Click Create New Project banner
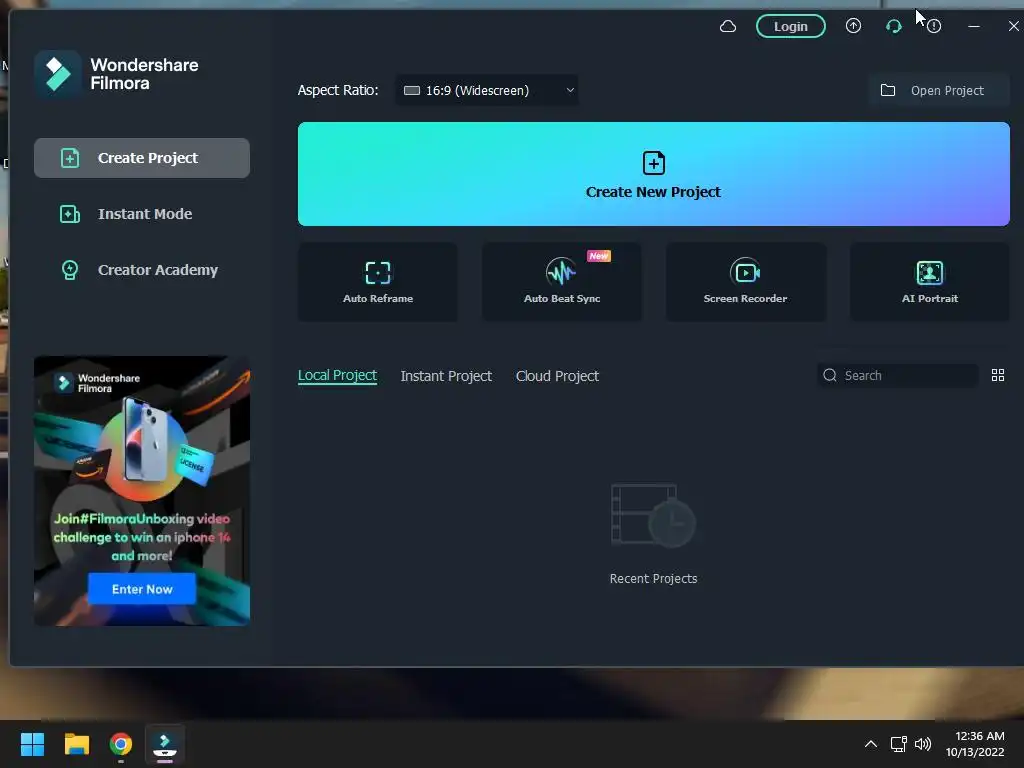 coord(654,174)
